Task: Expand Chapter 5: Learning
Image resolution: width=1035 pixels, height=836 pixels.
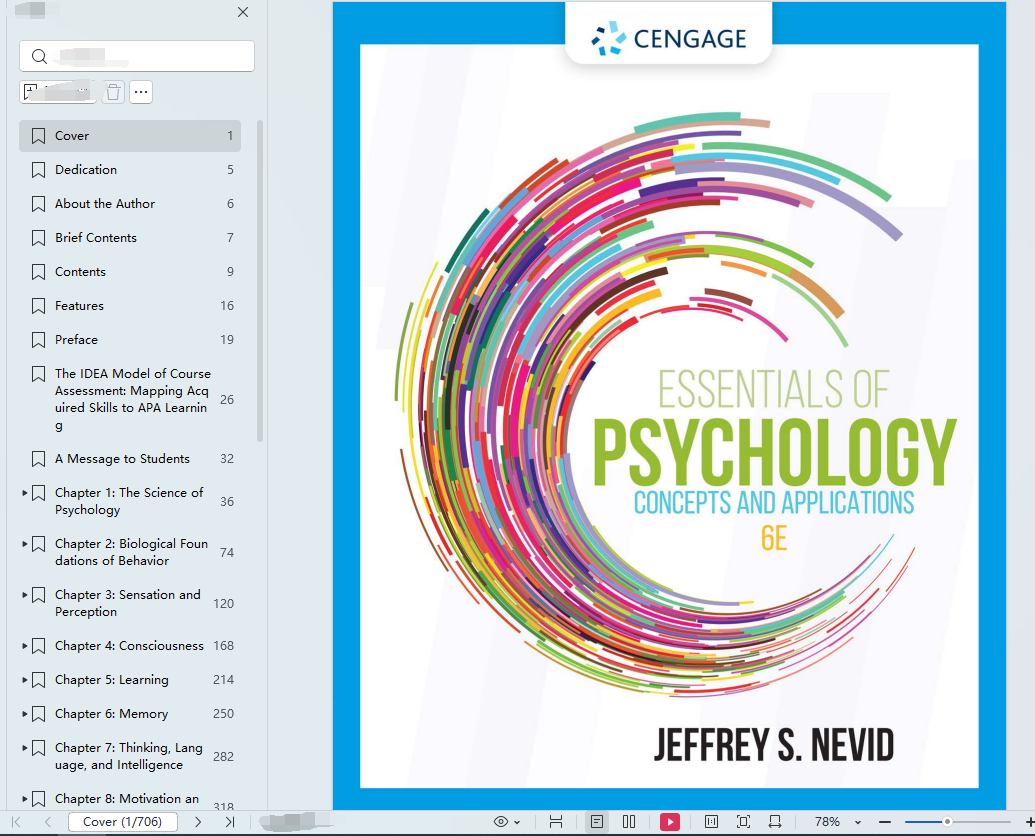Action: [24, 680]
